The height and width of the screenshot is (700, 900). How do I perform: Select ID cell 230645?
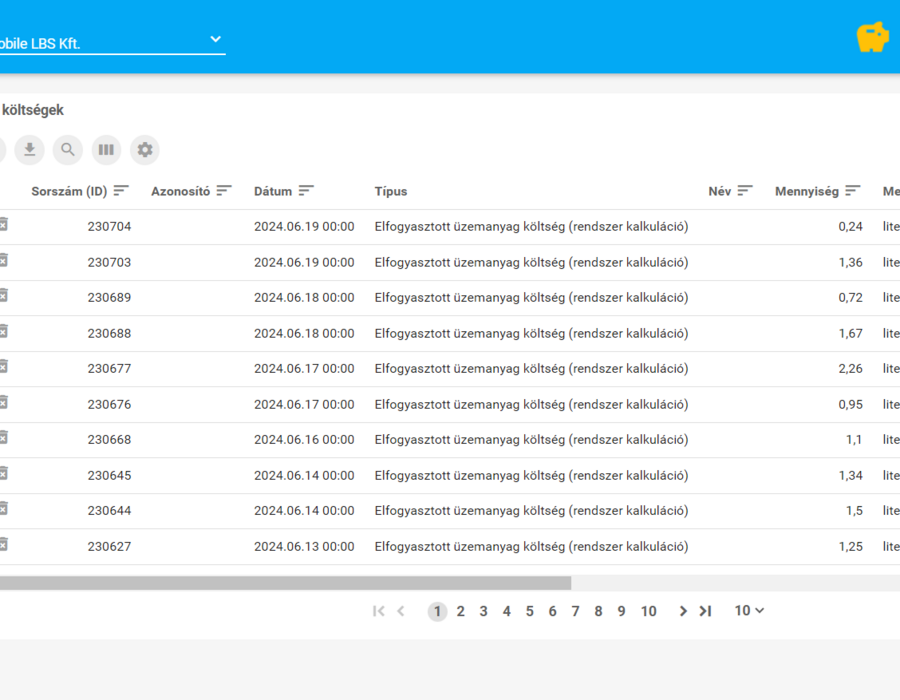[109, 475]
